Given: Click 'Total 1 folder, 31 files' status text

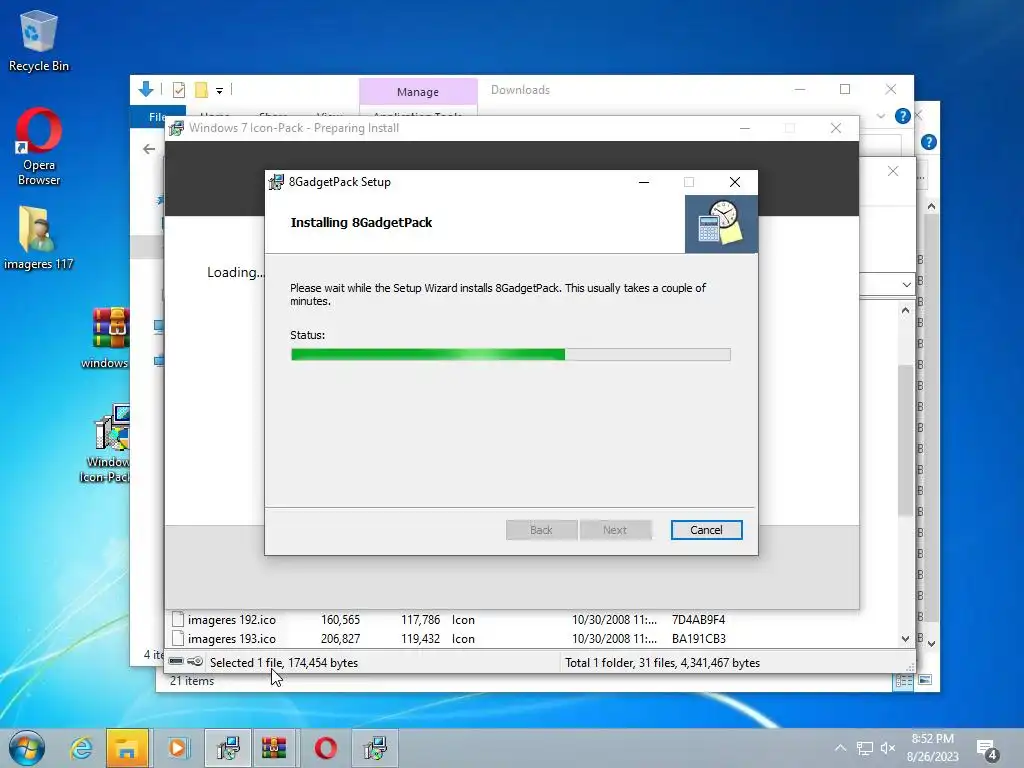Looking at the screenshot, I should [x=662, y=662].
